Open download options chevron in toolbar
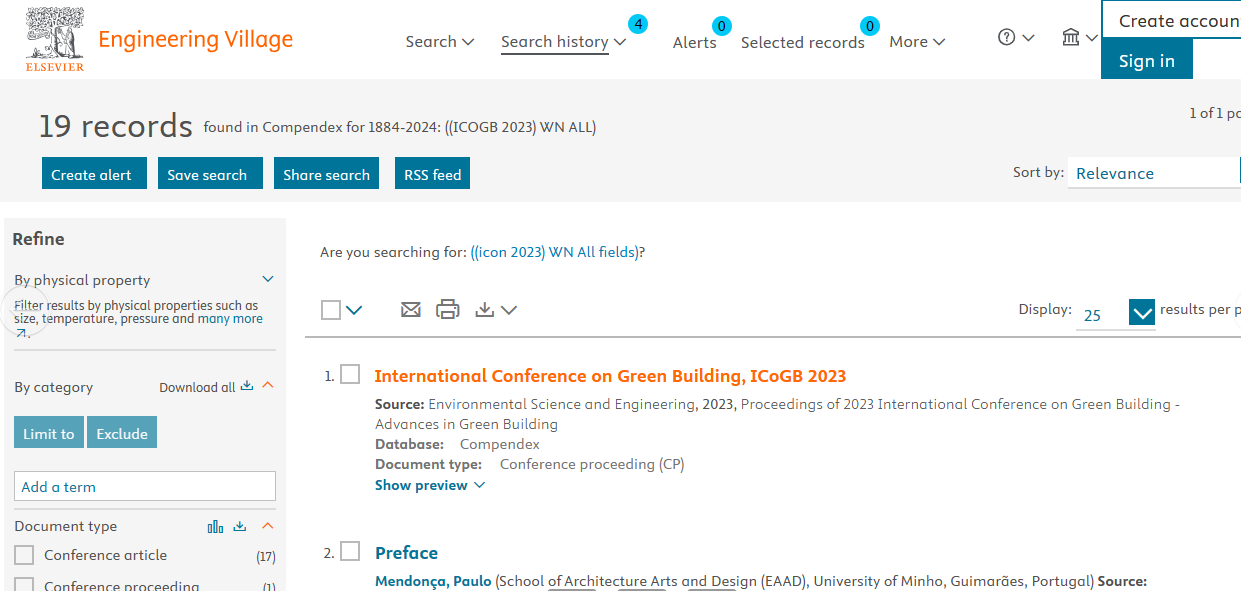The width and height of the screenshot is (1241, 591). 509,310
